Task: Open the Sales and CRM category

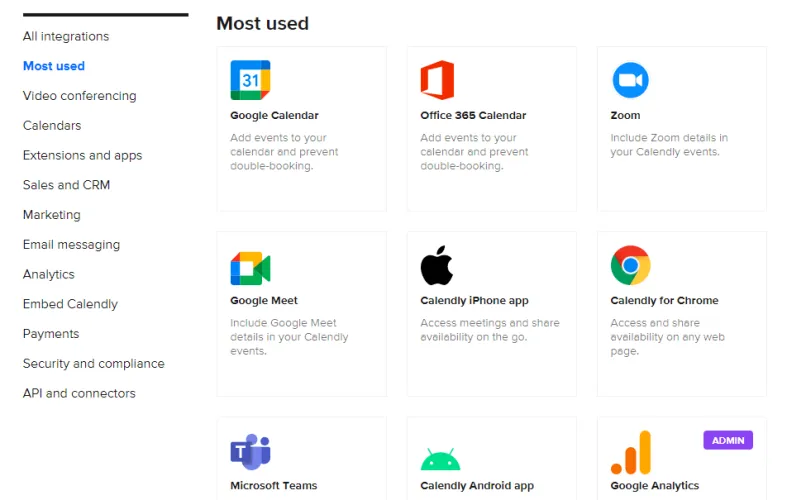Action: (x=66, y=185)
